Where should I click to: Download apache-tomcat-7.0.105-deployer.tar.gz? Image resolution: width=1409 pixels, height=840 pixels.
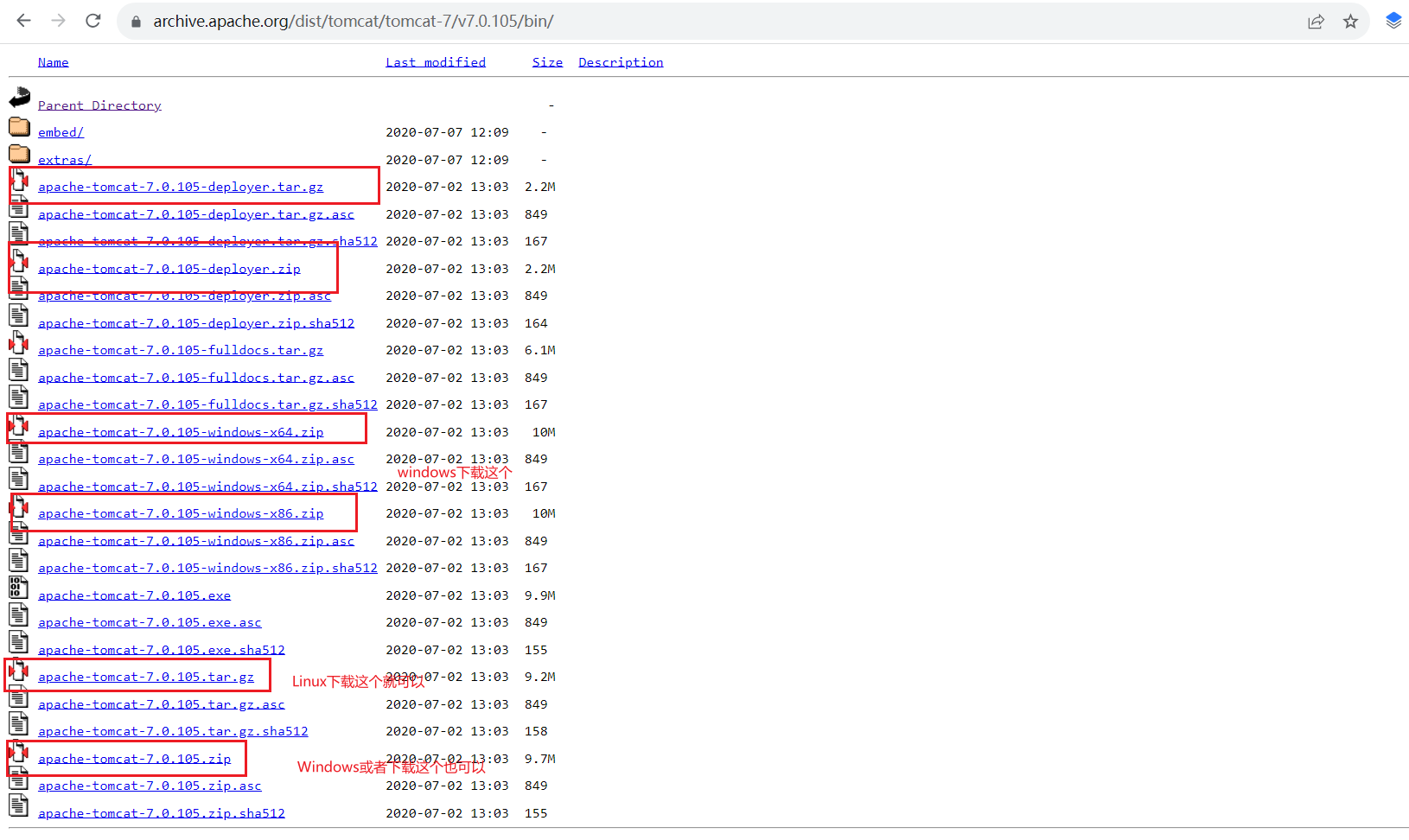pyautogui.click(x=181, y=187)
